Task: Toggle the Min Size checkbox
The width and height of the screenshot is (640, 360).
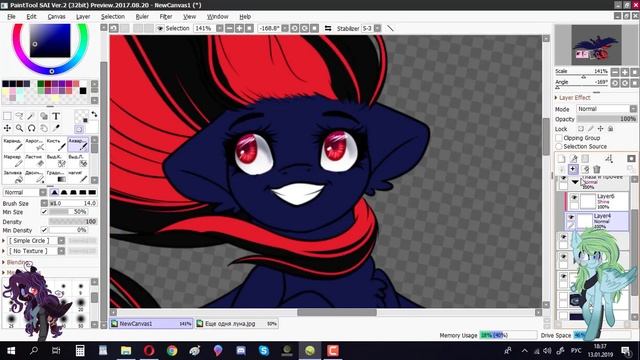Action: (x=44, y=212)
